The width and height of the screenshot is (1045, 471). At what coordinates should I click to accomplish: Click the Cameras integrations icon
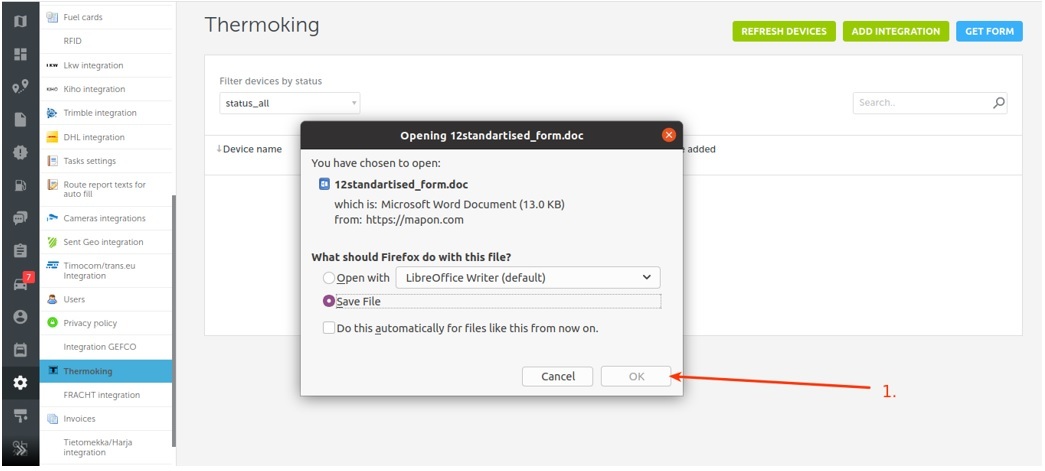52,218
